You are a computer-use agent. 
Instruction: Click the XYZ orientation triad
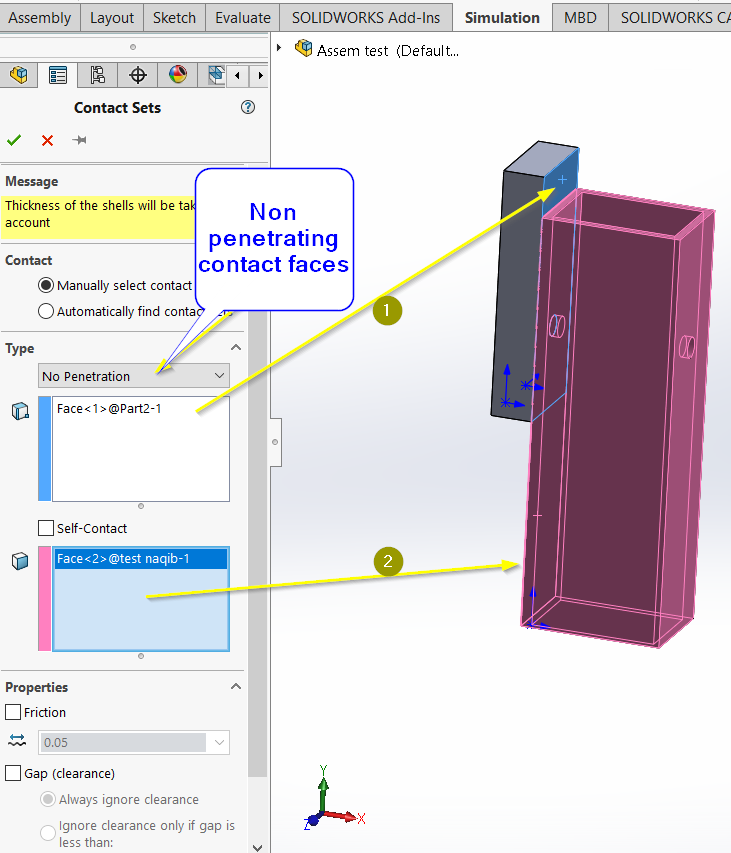coord(334,799)
